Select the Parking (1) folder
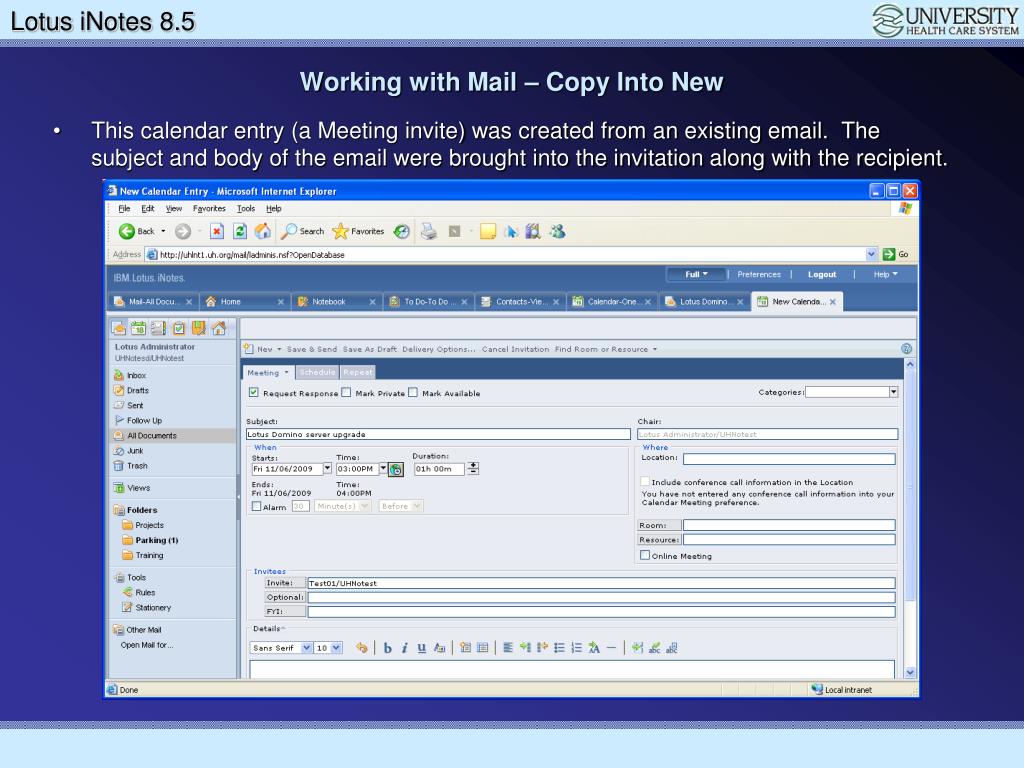The height and width of the screenshot is (768, 1024). (156, 540)
